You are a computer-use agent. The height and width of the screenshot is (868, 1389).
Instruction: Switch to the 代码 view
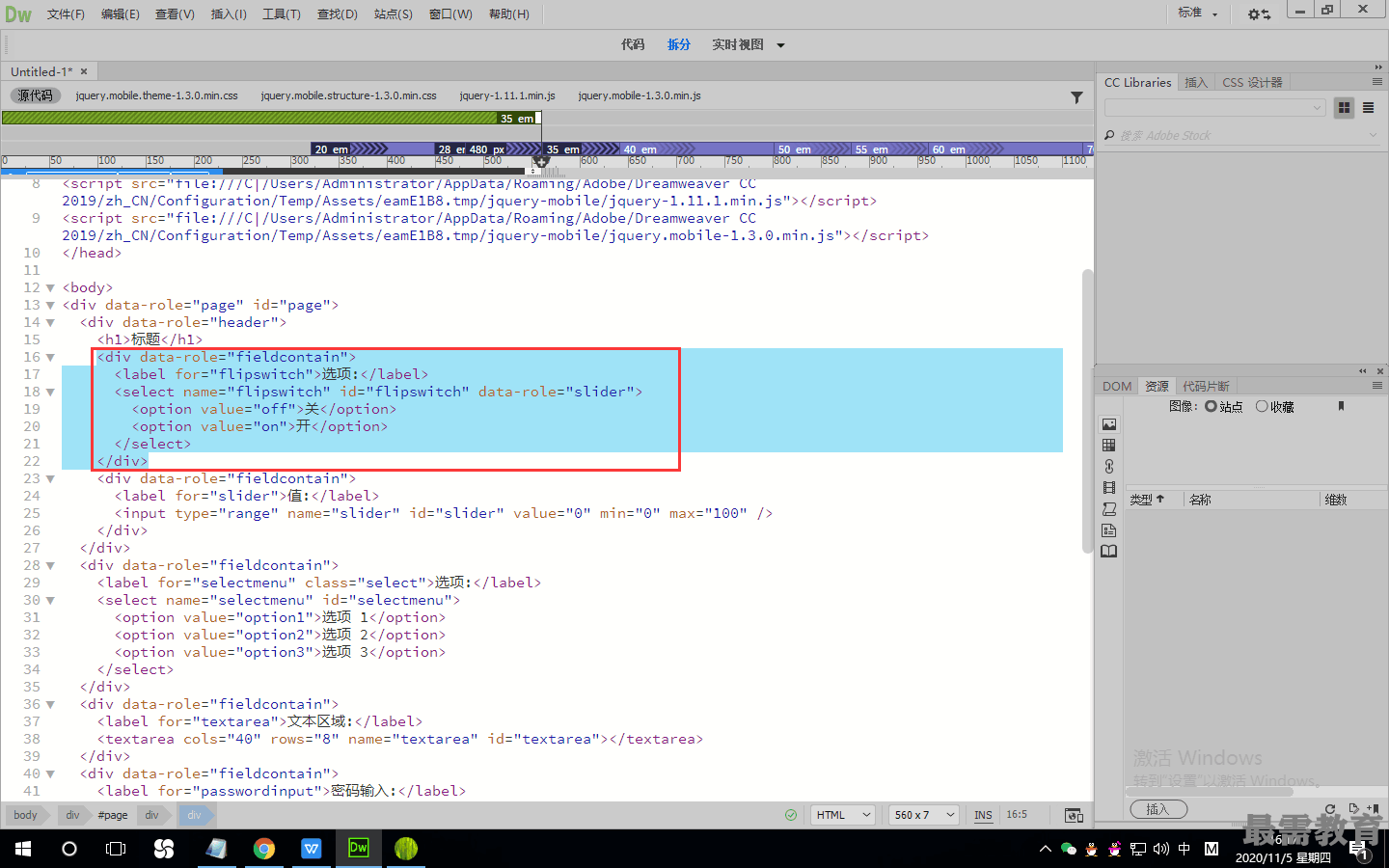pyautogui.click(x=633, y=44)
